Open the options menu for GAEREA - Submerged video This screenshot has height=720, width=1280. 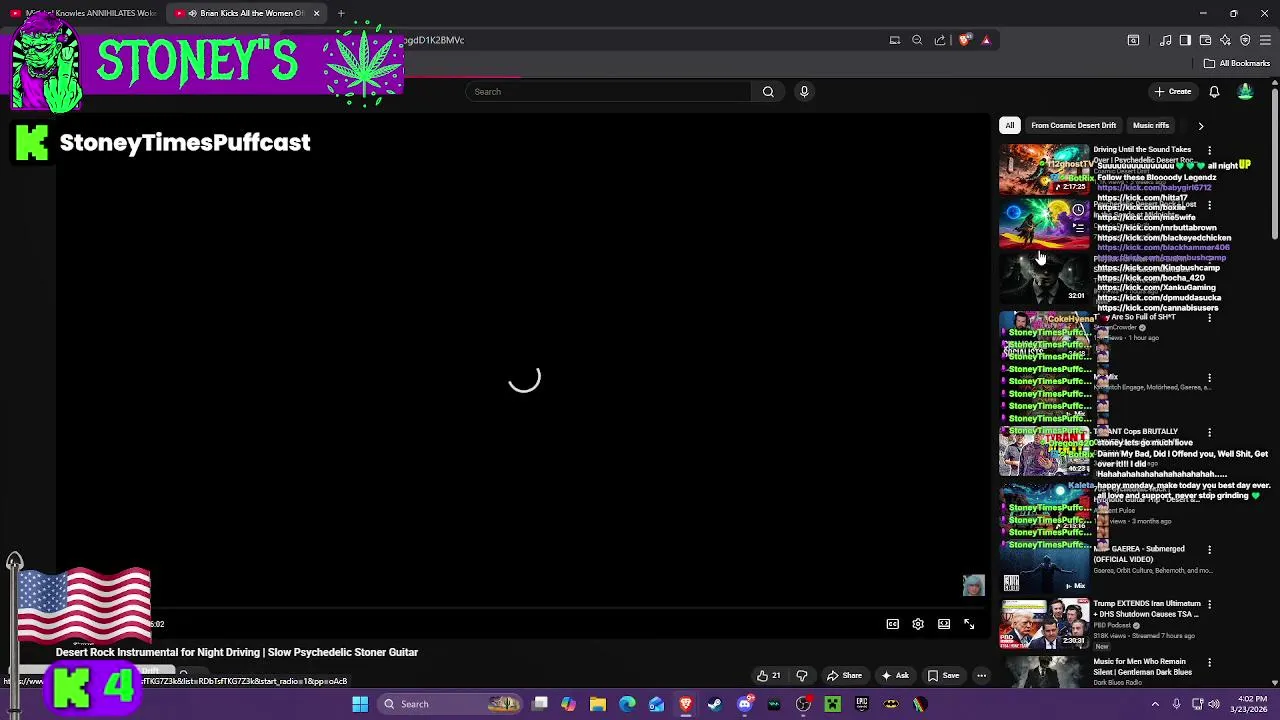[x=1210, y=550]
